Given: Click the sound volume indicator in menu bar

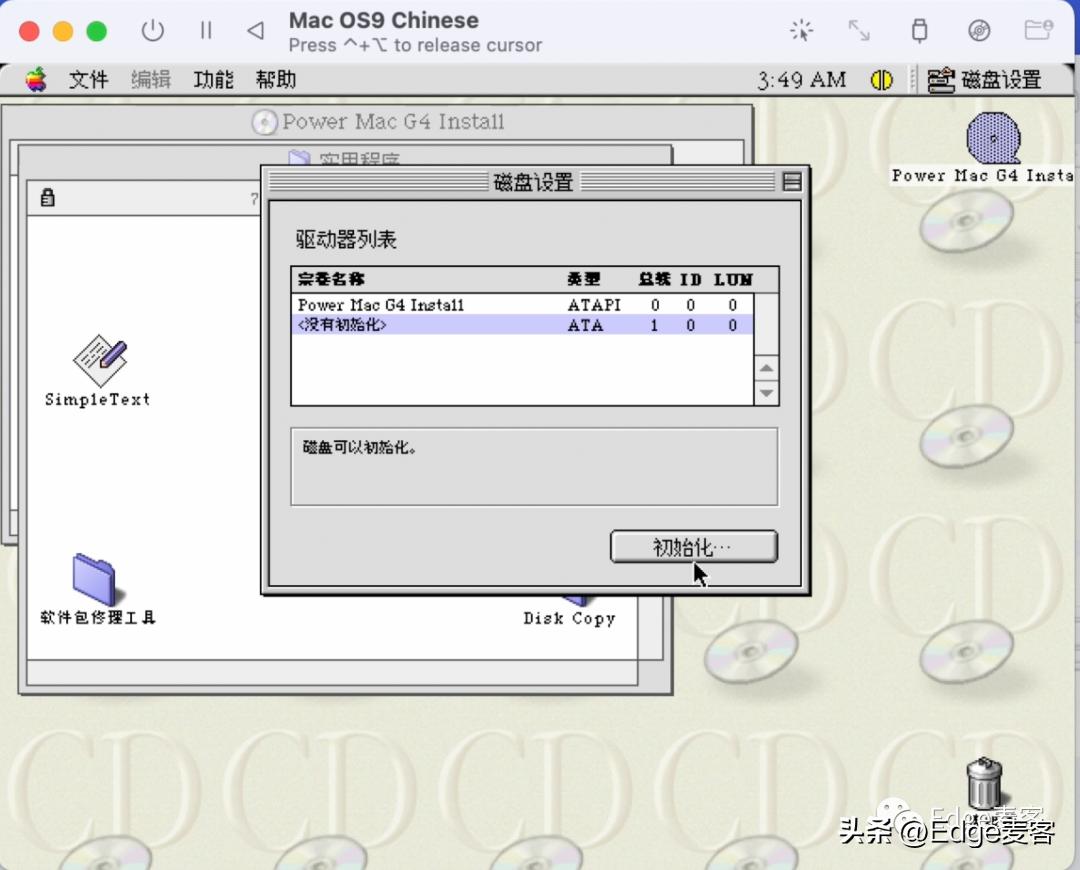Looking at the screenshot, I should pyautogui.click(x=881, y=79).
